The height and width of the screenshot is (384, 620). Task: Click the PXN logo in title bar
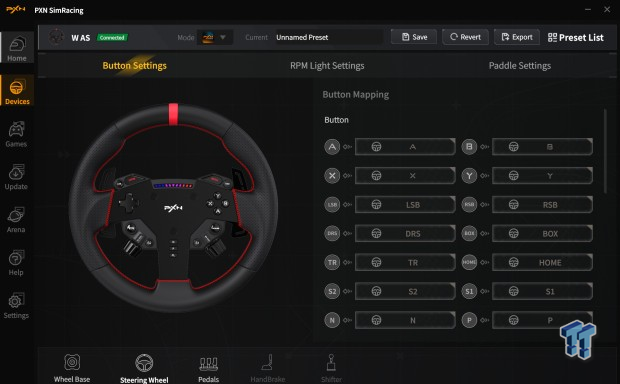click(16, 9)
